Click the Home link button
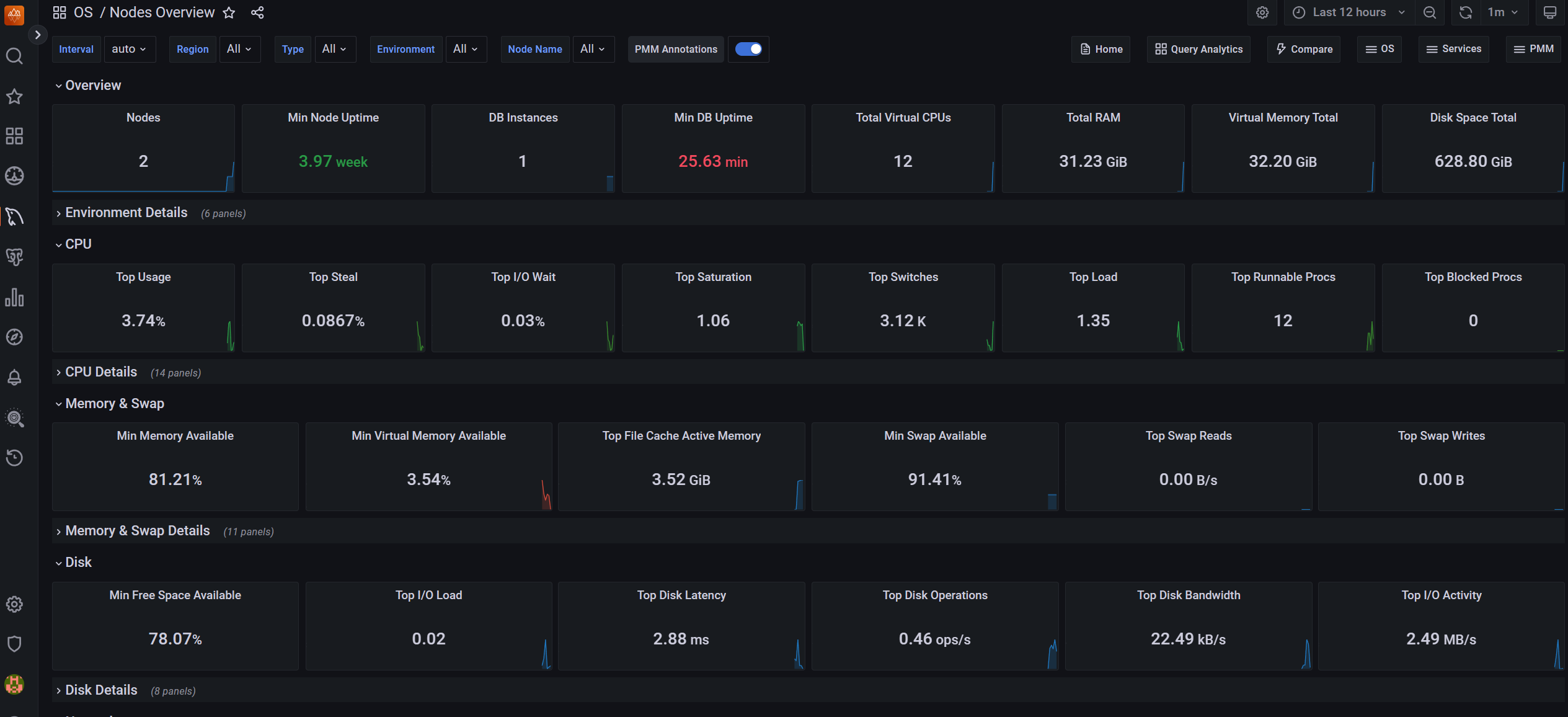This screenshot has width=1568, height=717. coord(1101,49)
